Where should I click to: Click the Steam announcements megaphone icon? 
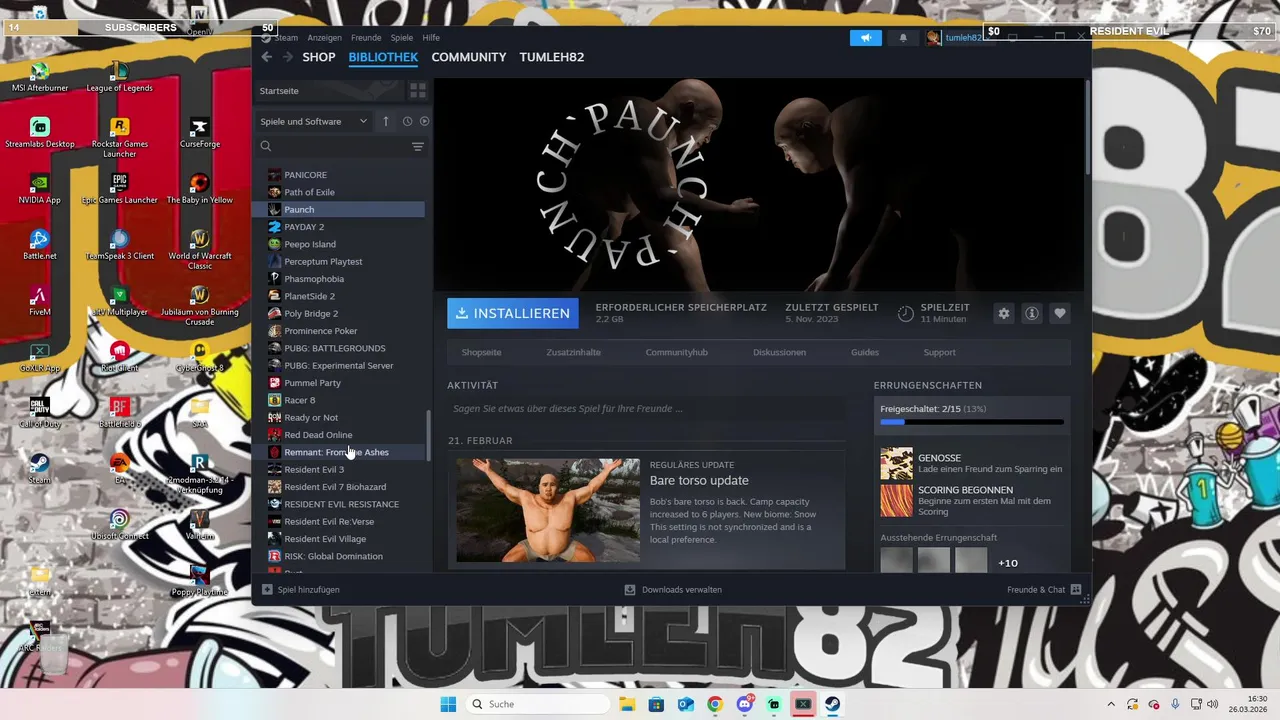click(866, 38)
